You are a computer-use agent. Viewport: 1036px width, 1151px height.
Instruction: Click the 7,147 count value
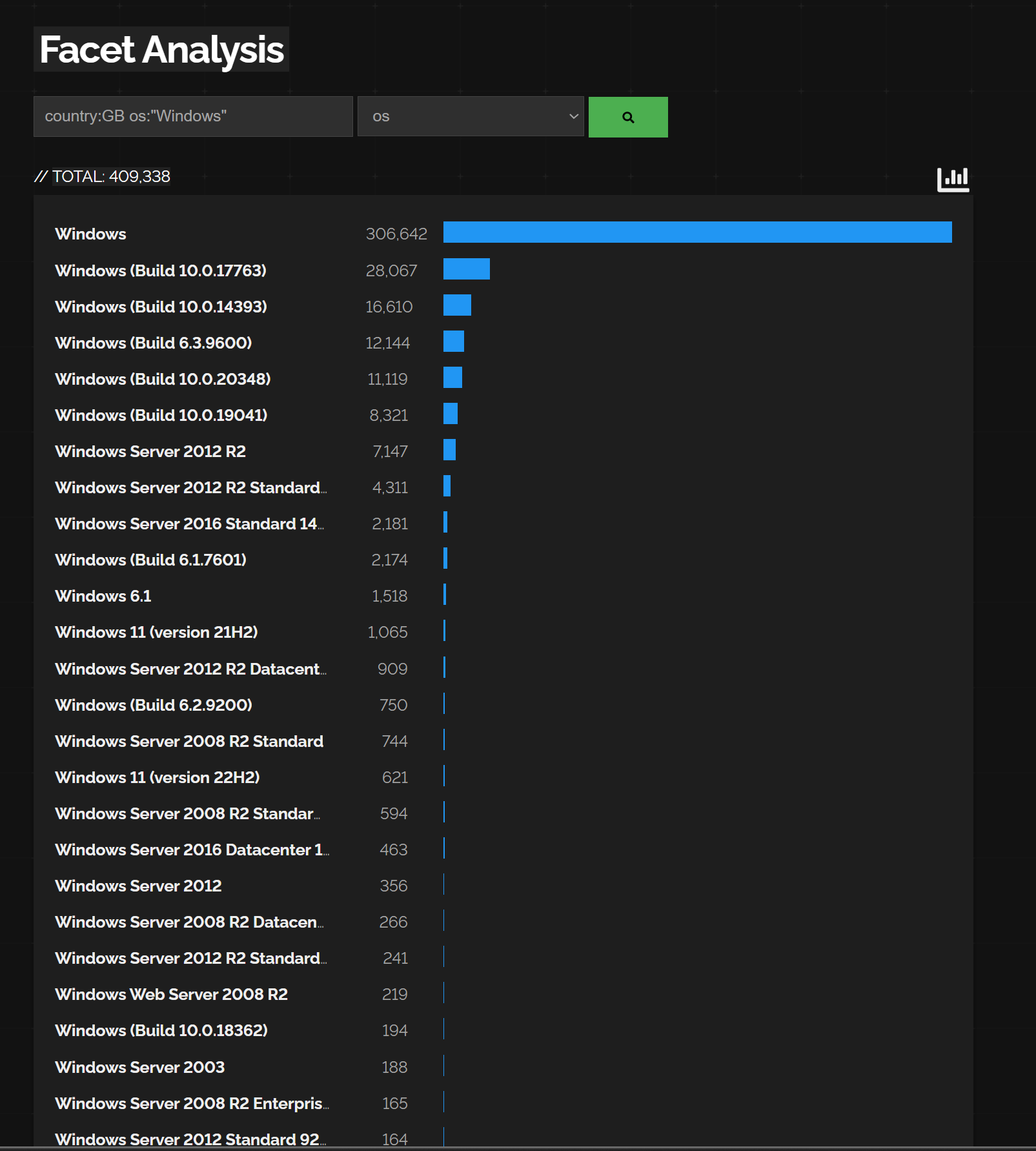(390, 451)
